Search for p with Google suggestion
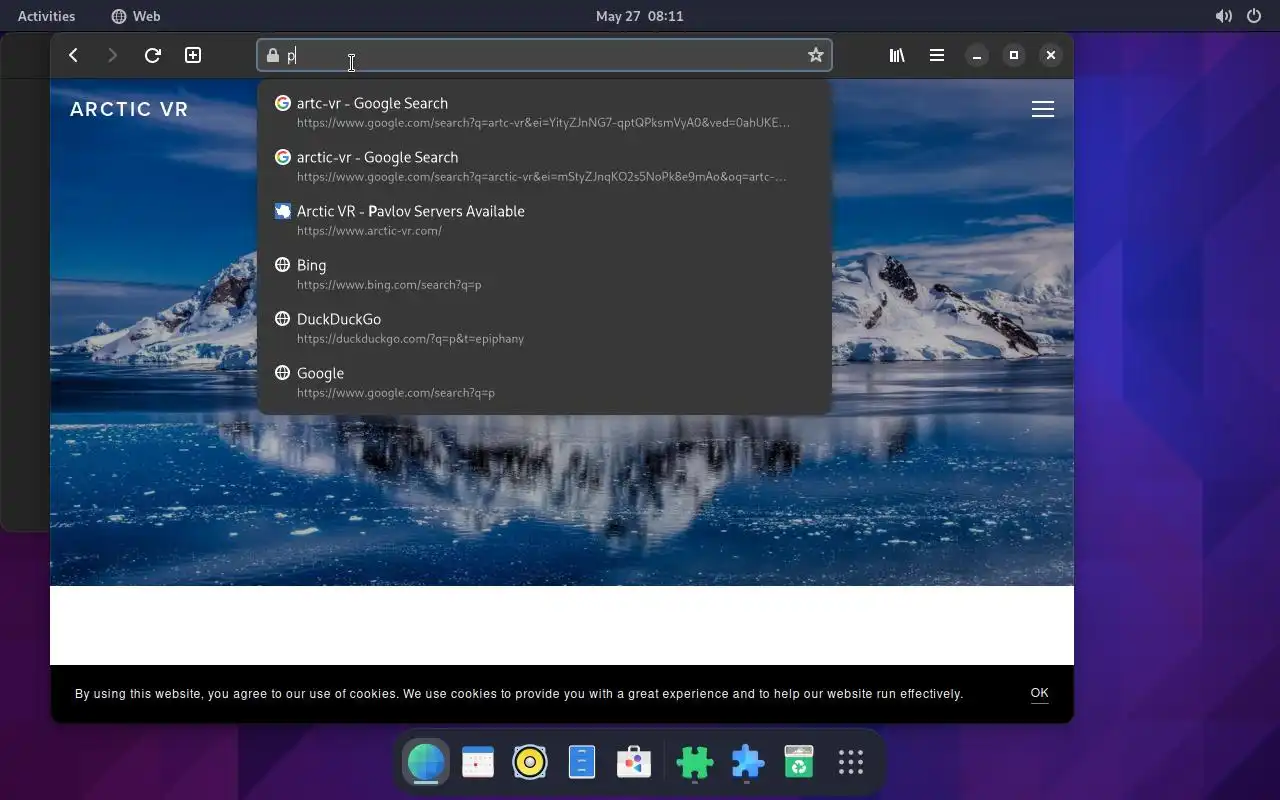 click(544, 382)
